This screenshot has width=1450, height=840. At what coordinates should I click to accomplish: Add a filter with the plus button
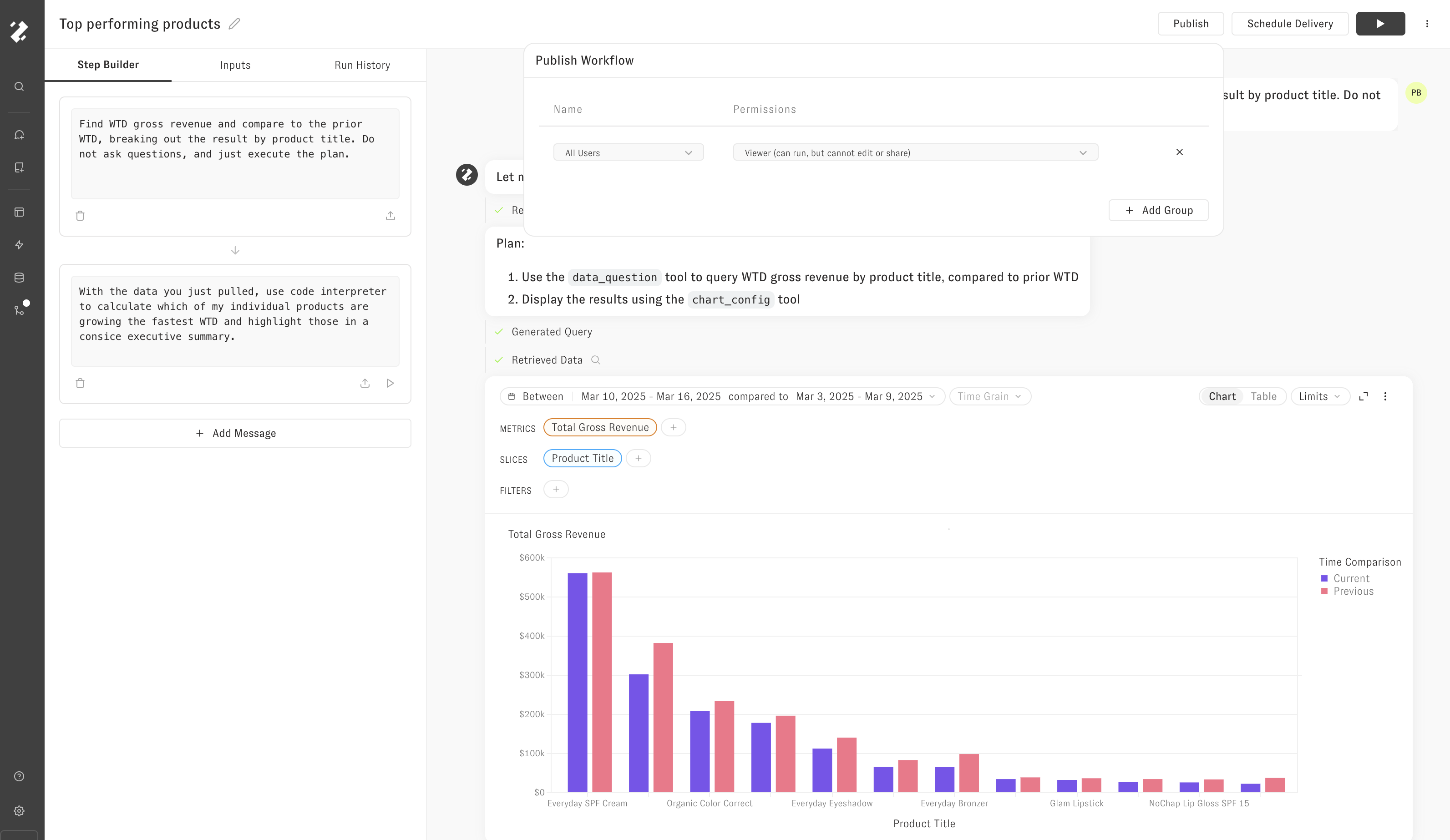tap(556, 490)
